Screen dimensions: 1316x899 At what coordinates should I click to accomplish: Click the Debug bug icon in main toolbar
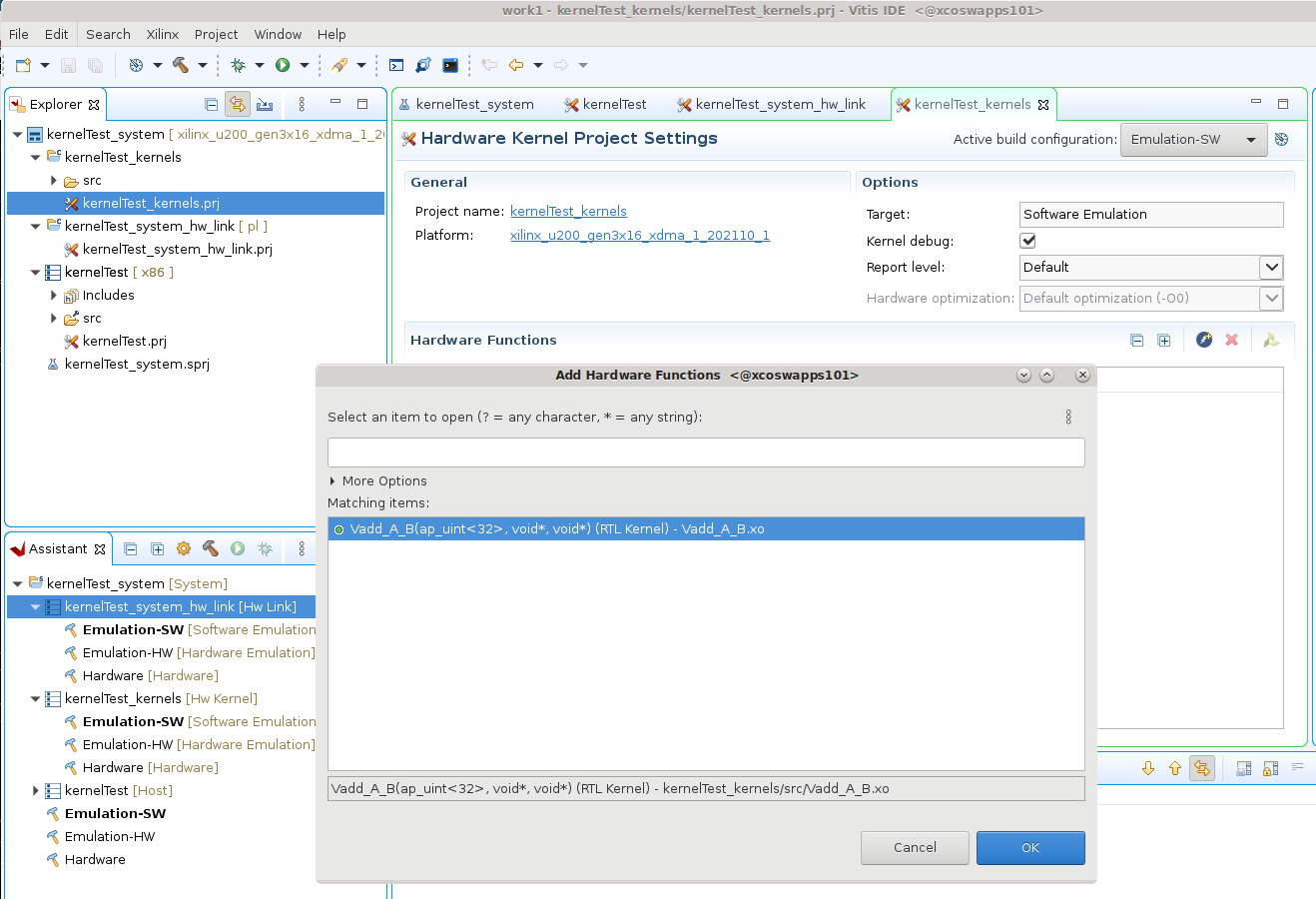pyautogui.click(x=238, y=65)
